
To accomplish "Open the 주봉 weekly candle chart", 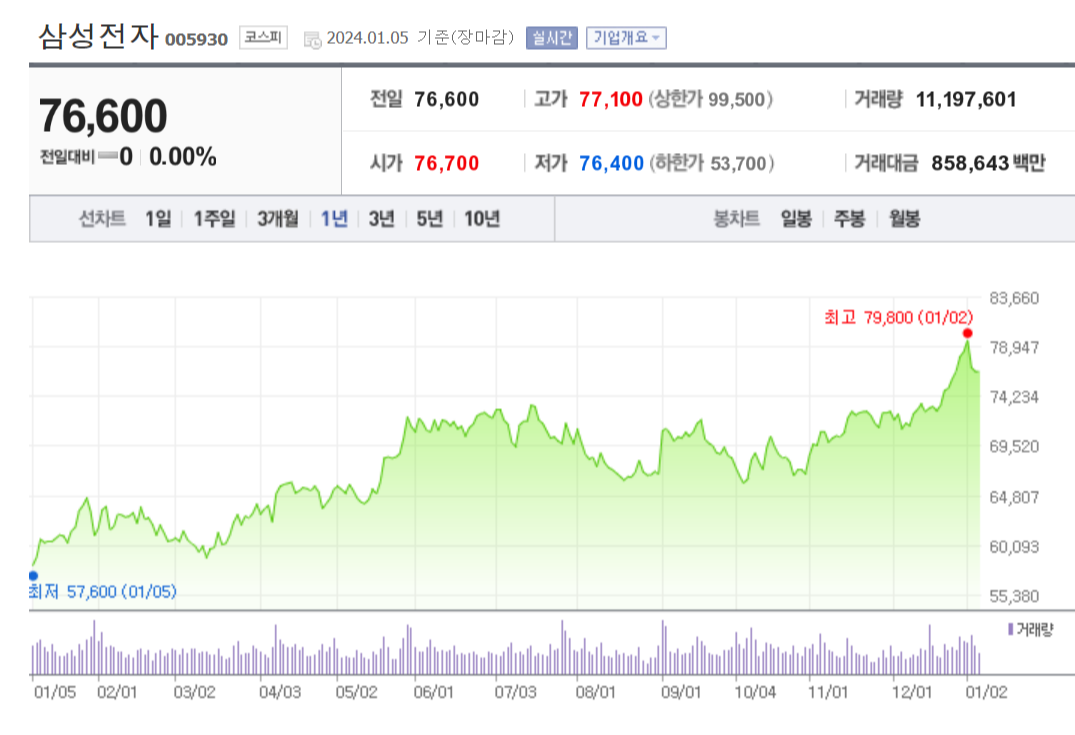I will [849, 219].
